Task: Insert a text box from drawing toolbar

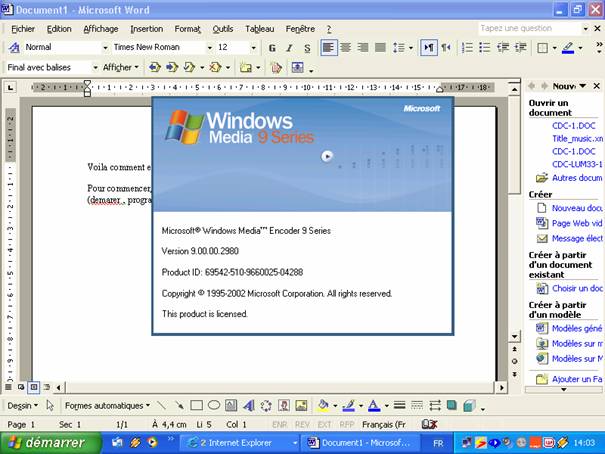Action: click(x=231, y=405)
